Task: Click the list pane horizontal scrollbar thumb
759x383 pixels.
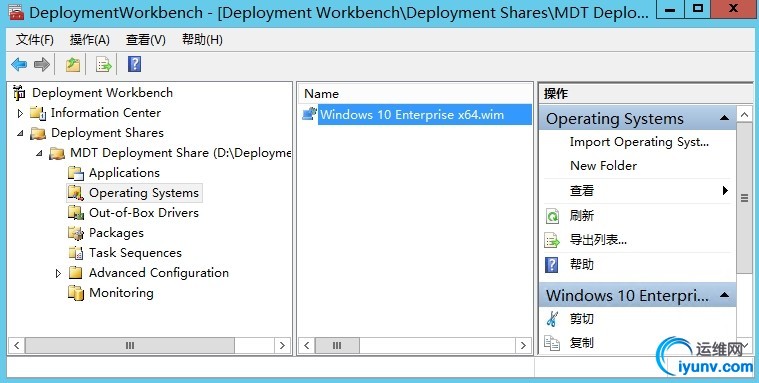Action: tap(337, 346)
